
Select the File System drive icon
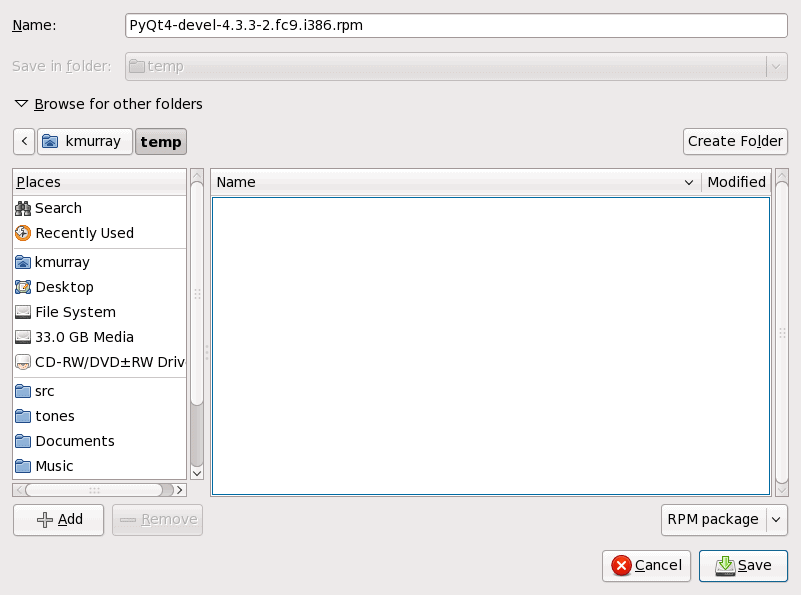point(24,312)
